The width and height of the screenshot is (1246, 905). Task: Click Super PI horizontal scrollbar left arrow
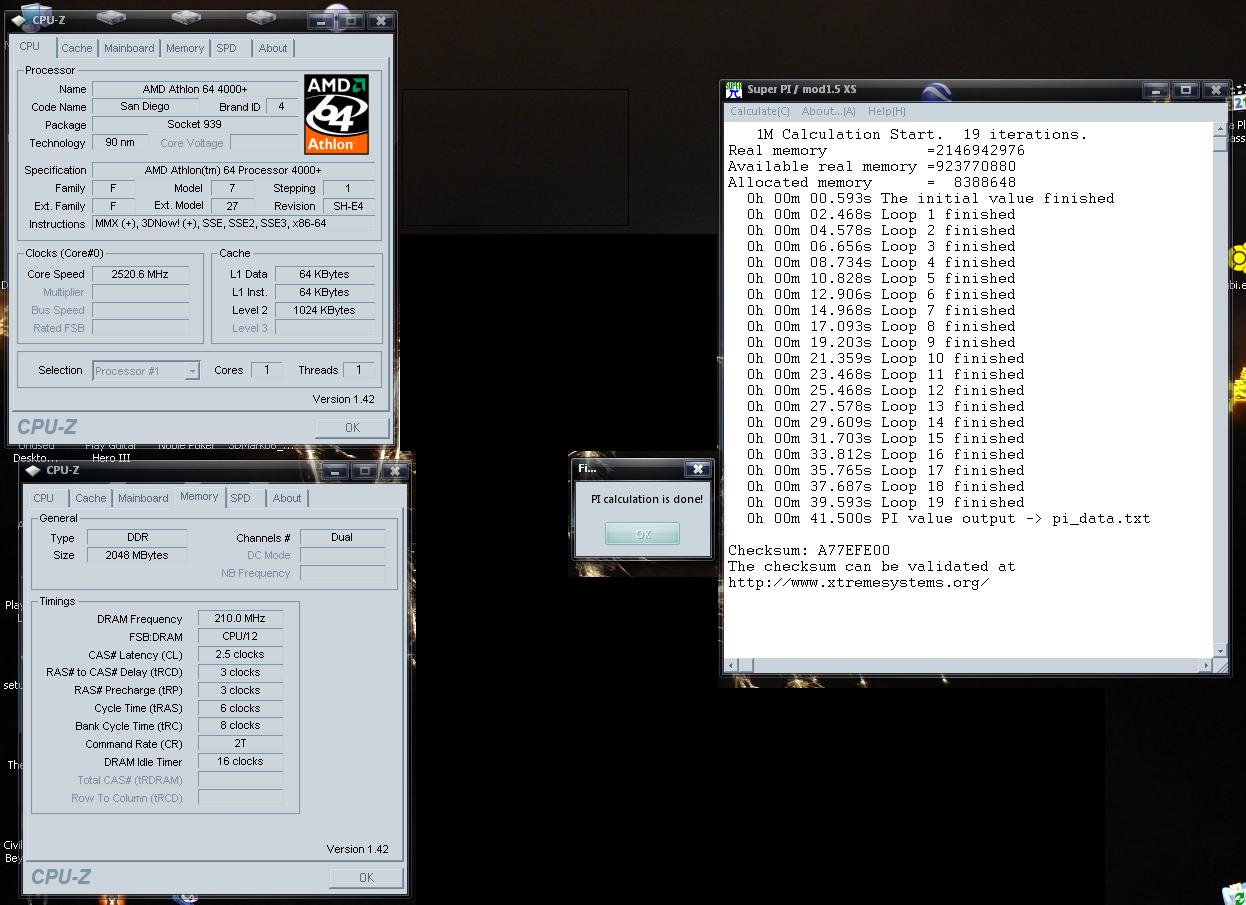tap(731, 664)
